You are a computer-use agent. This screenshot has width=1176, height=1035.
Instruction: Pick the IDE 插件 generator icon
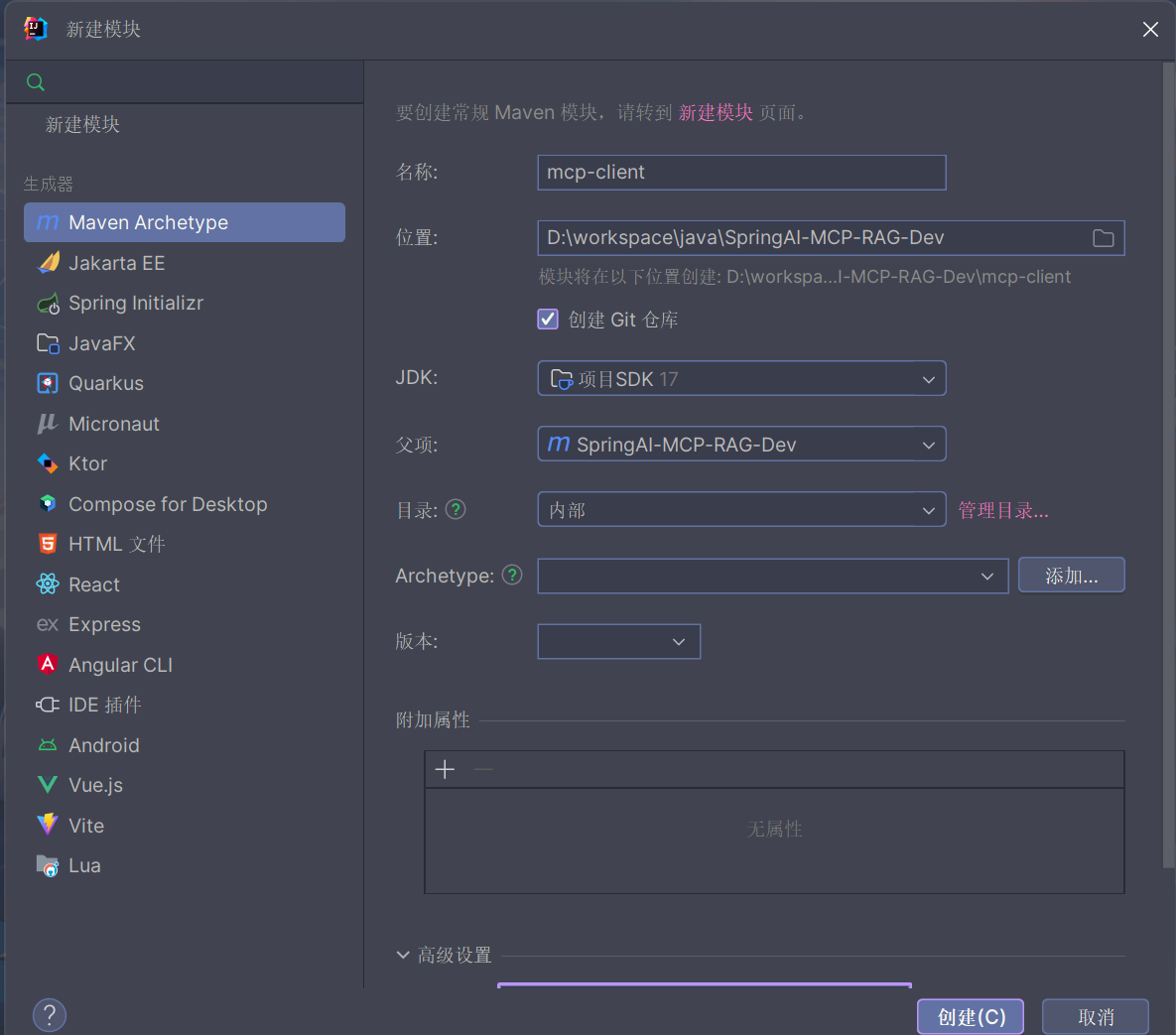click(48, 705)
